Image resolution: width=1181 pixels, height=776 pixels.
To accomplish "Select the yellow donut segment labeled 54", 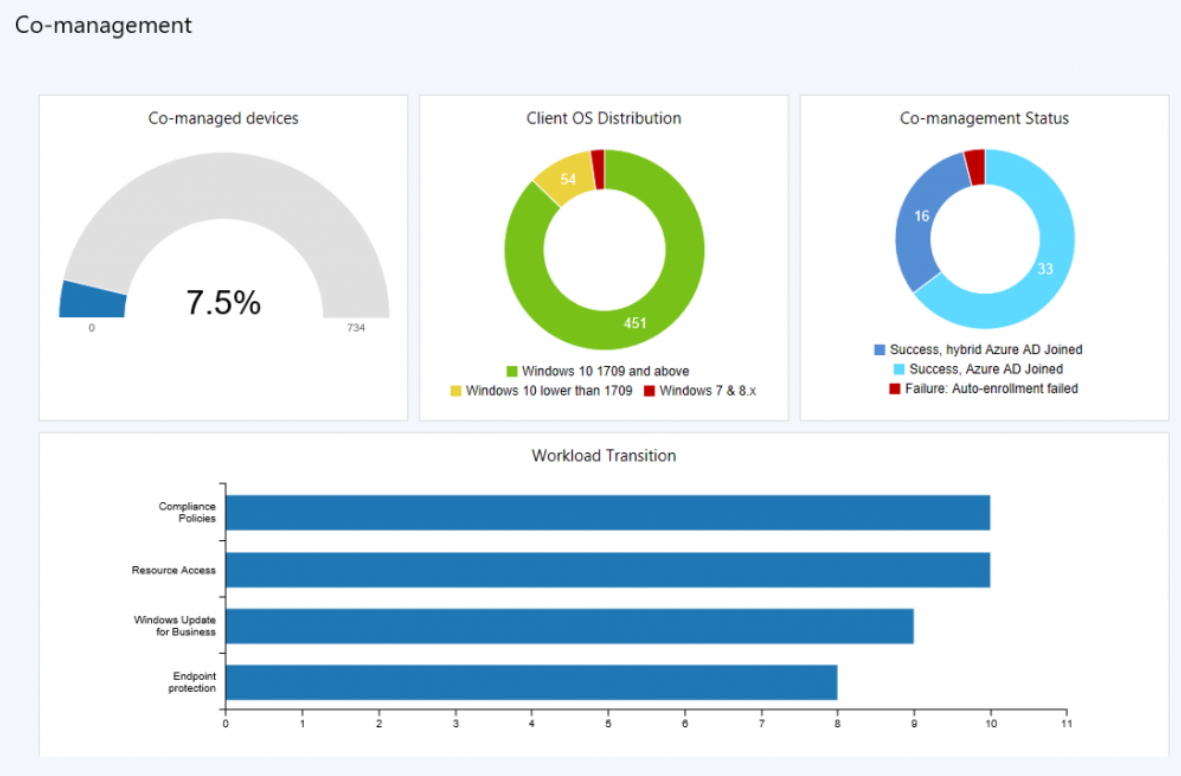I will pyautogui.click(x=566, y=178).
